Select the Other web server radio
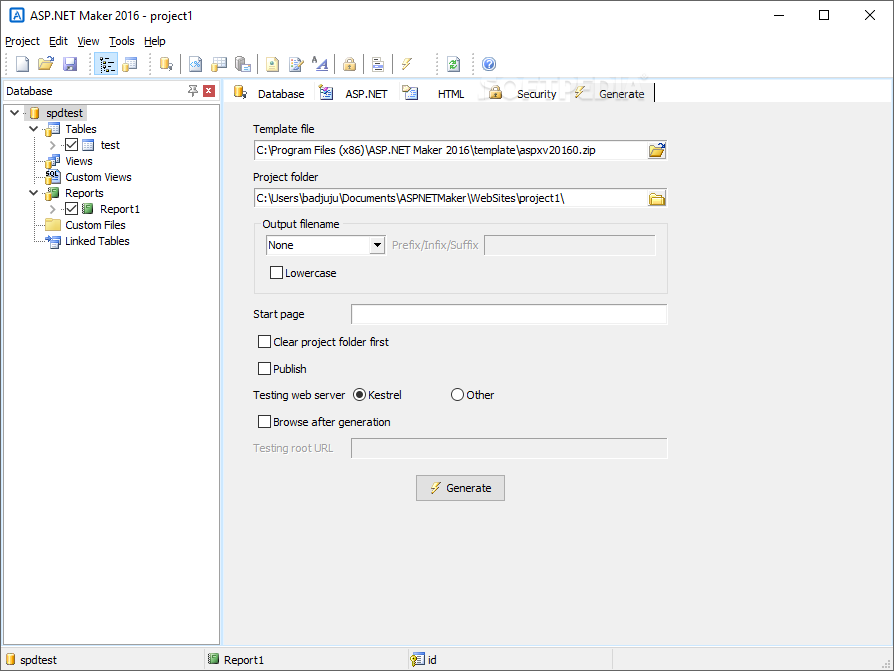 coord(457,395)
